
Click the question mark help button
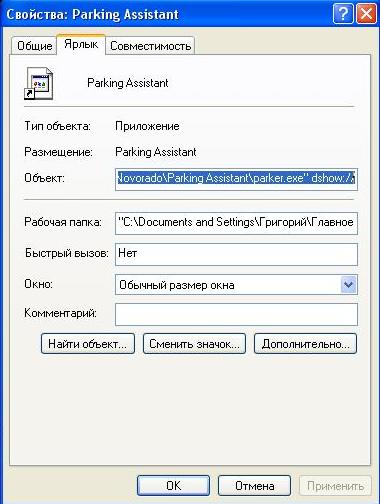[343, 15]
